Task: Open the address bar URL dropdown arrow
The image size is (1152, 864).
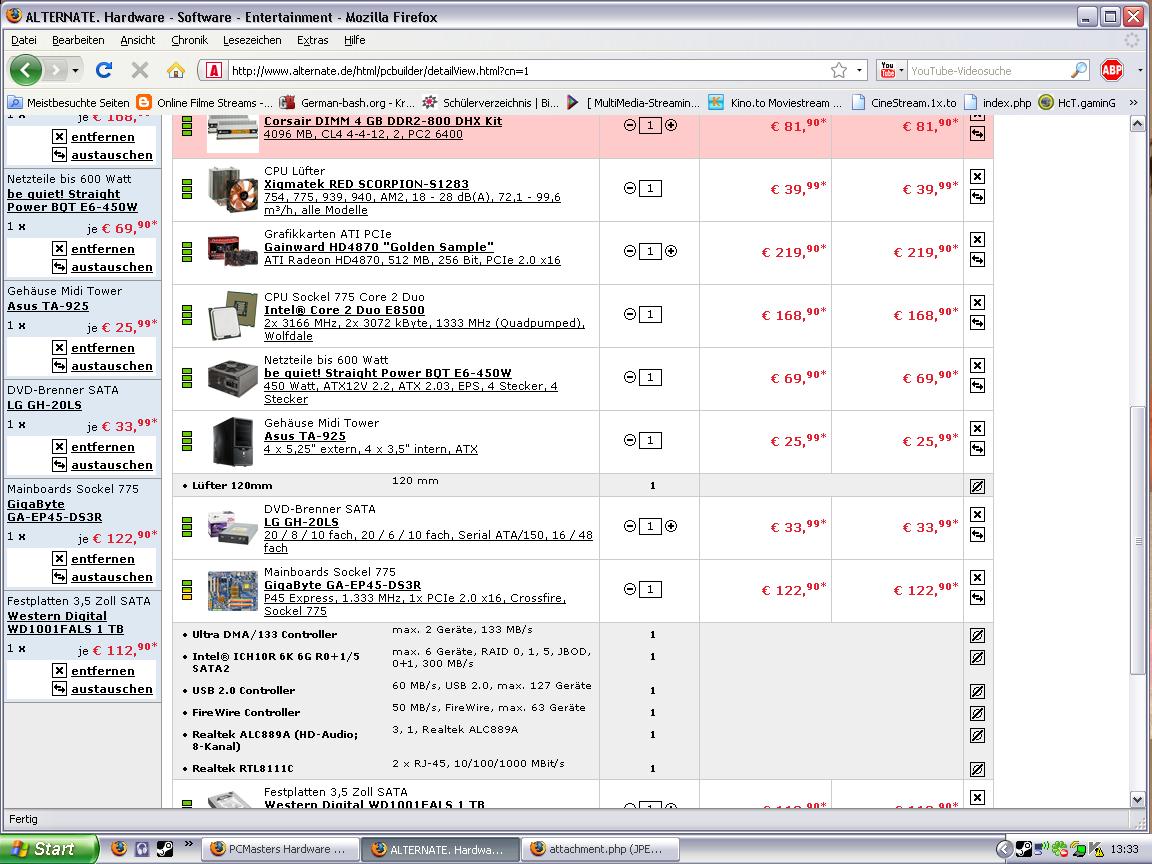Action: click(859, 71)
